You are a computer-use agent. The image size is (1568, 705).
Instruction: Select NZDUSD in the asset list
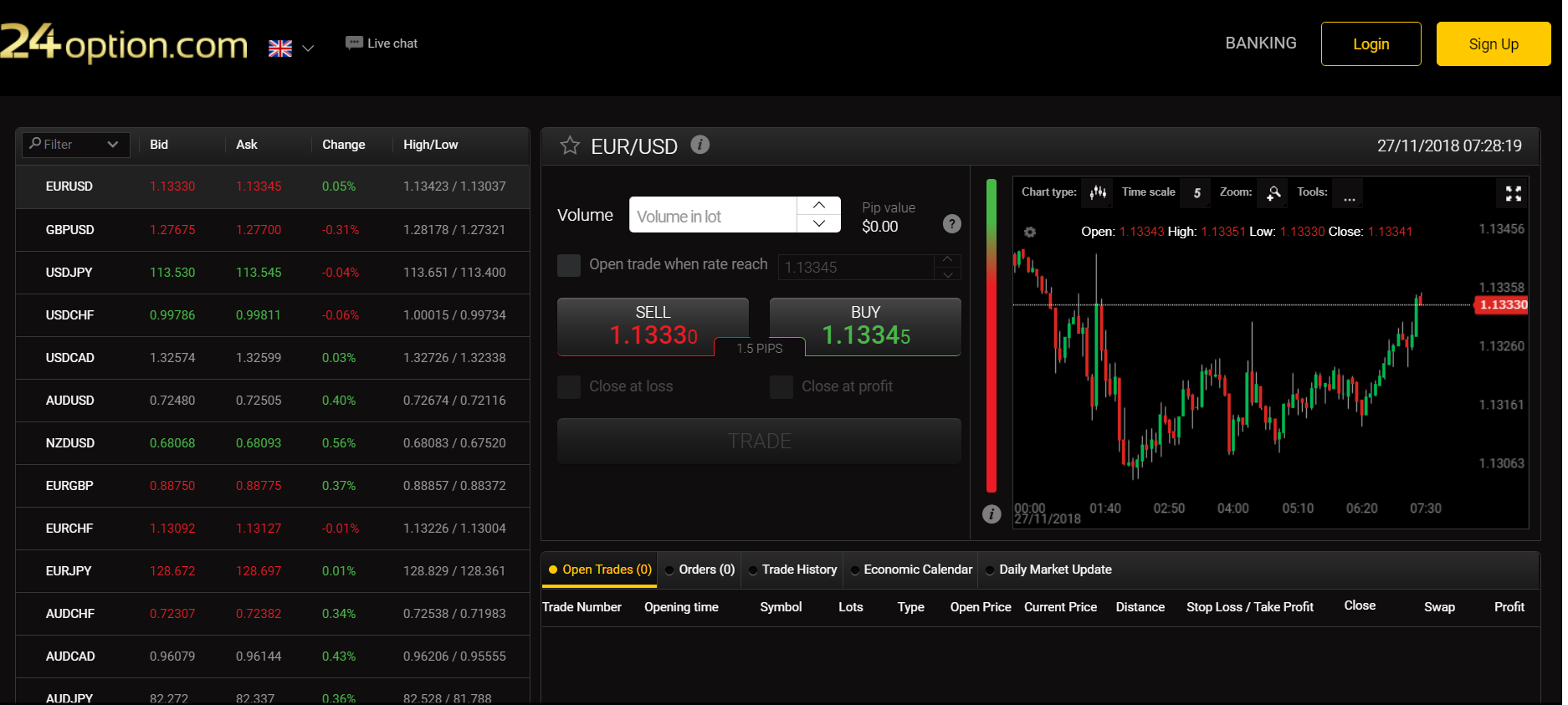[273, 443]
